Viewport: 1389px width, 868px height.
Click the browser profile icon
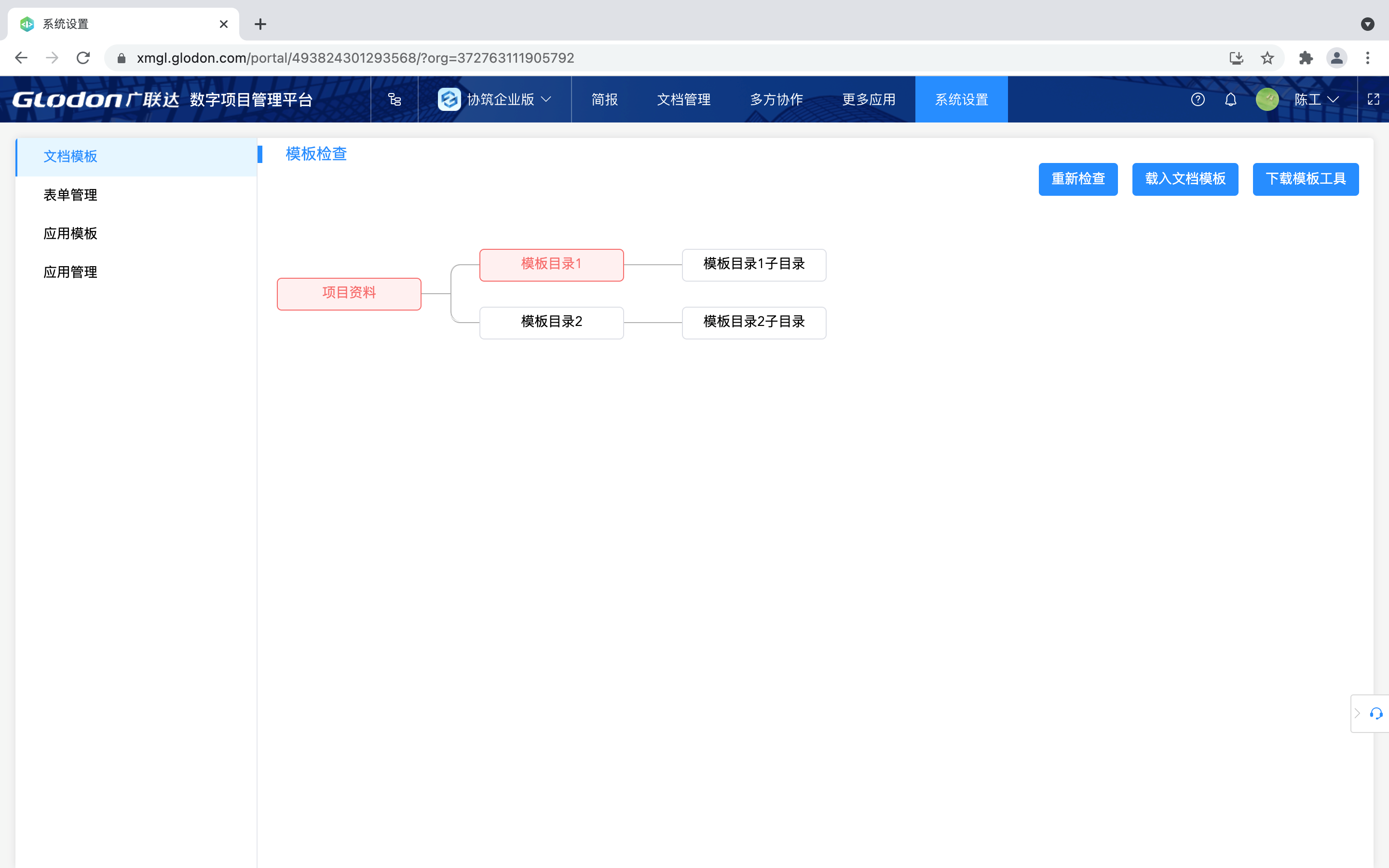tap(1336, 57)
